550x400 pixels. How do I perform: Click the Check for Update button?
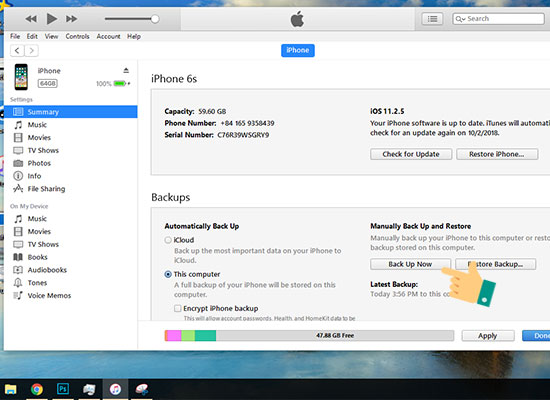pos(411,154)
